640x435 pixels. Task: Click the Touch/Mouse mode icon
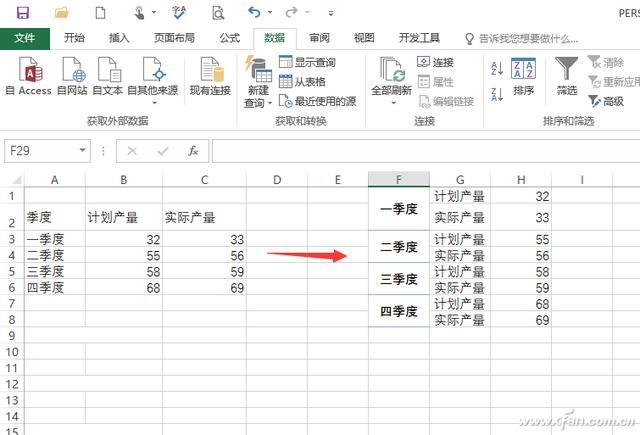pos(139,13)
